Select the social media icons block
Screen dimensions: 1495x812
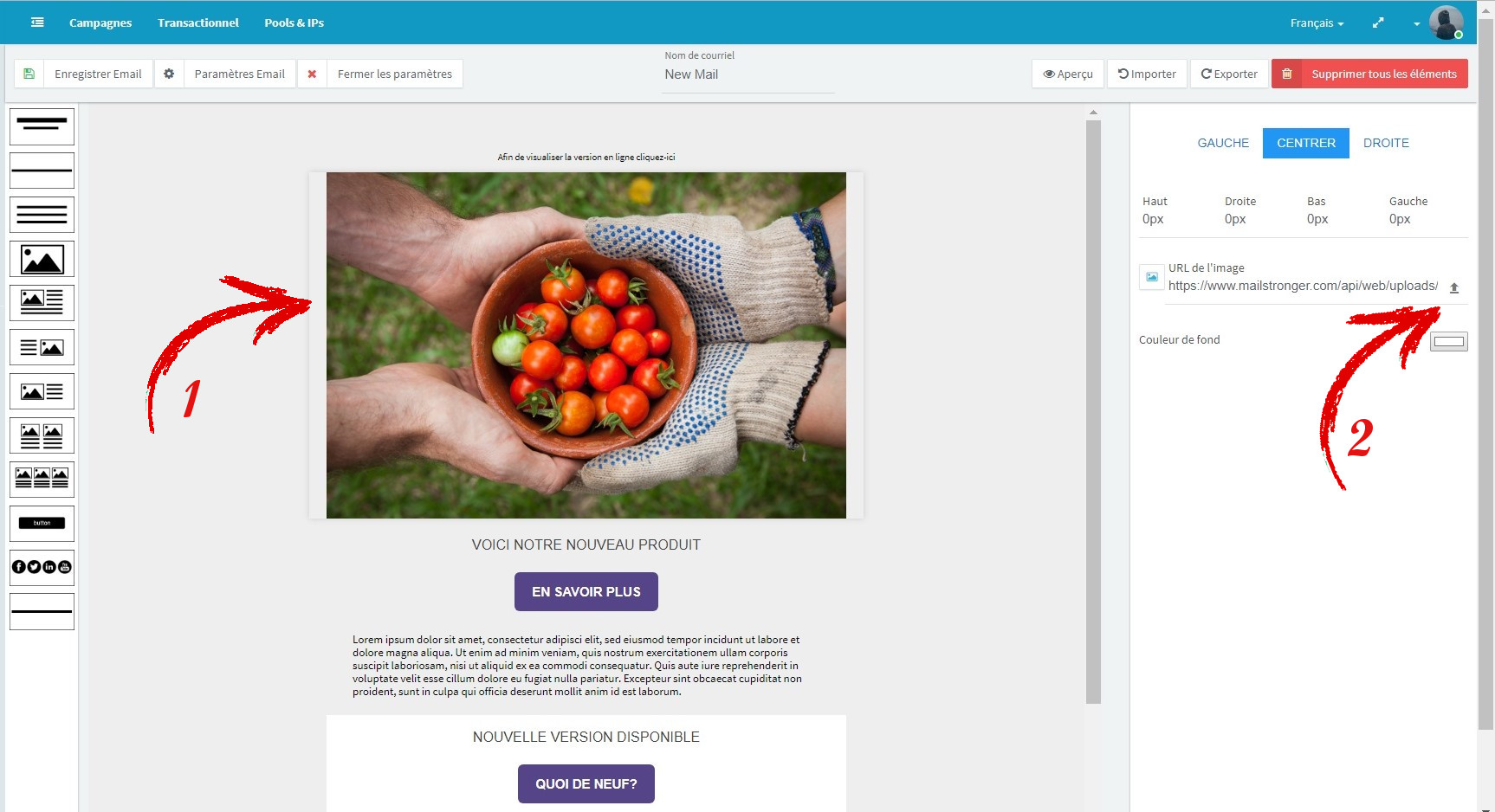pyautogui.click(x=42, y=568)
